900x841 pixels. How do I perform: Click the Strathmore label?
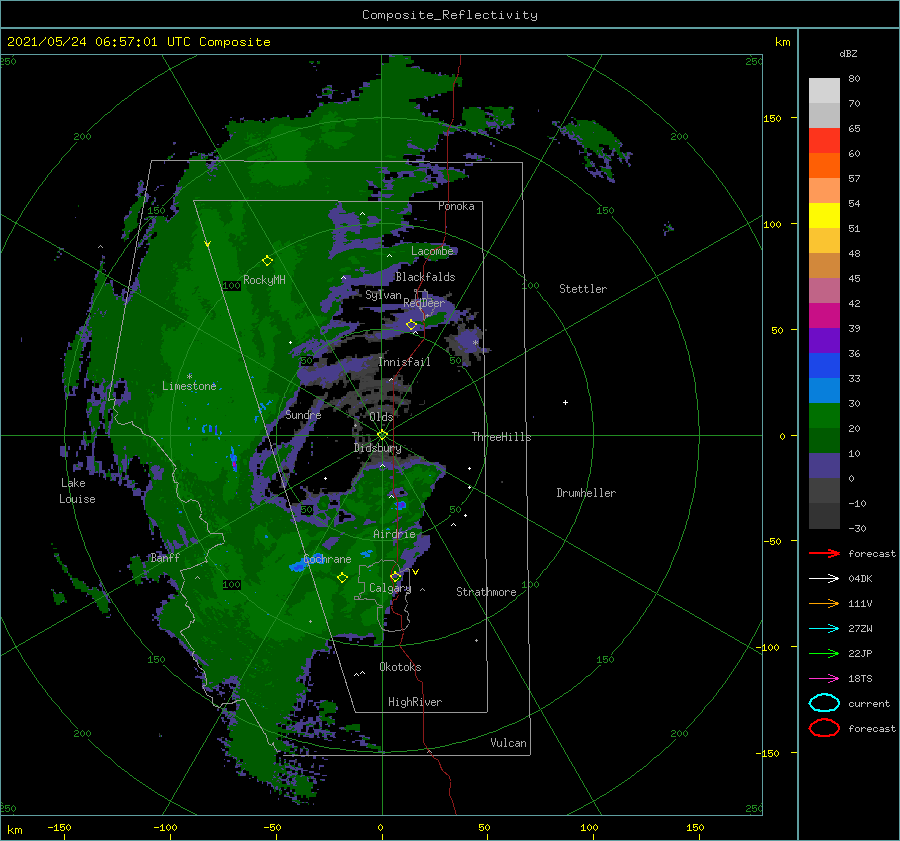coord(486,592)
